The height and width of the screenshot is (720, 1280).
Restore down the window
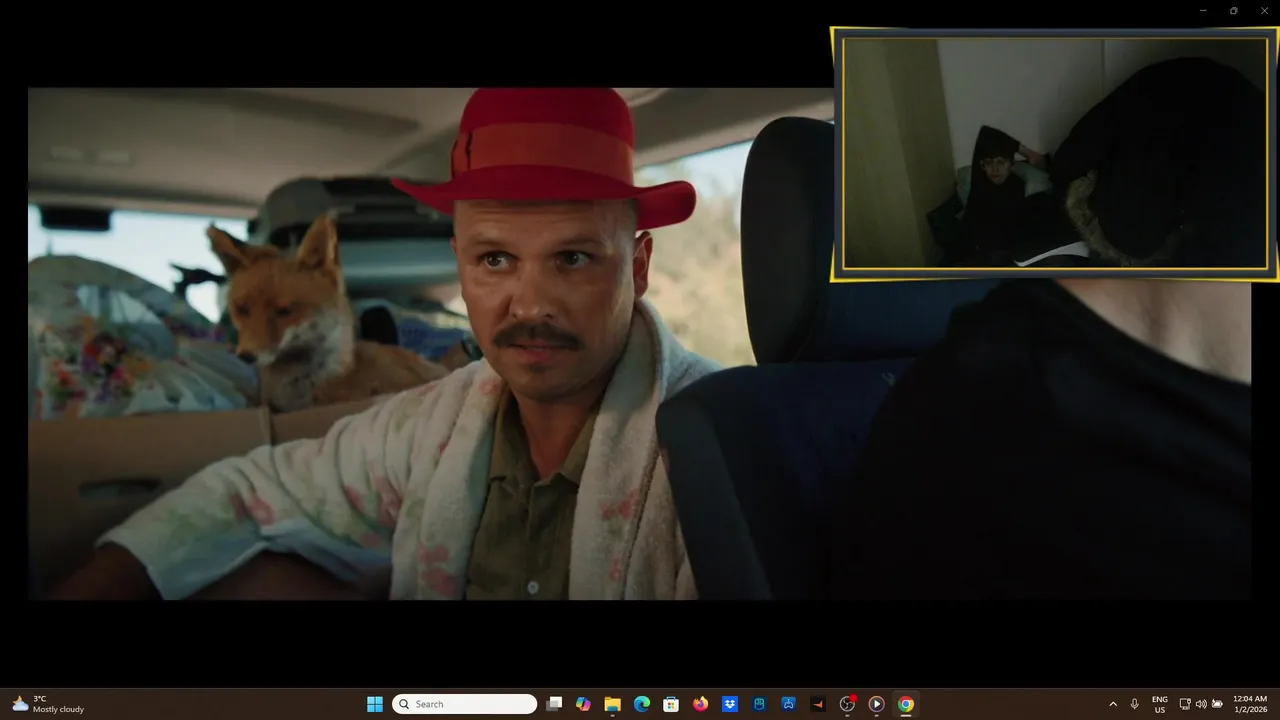1233,11
